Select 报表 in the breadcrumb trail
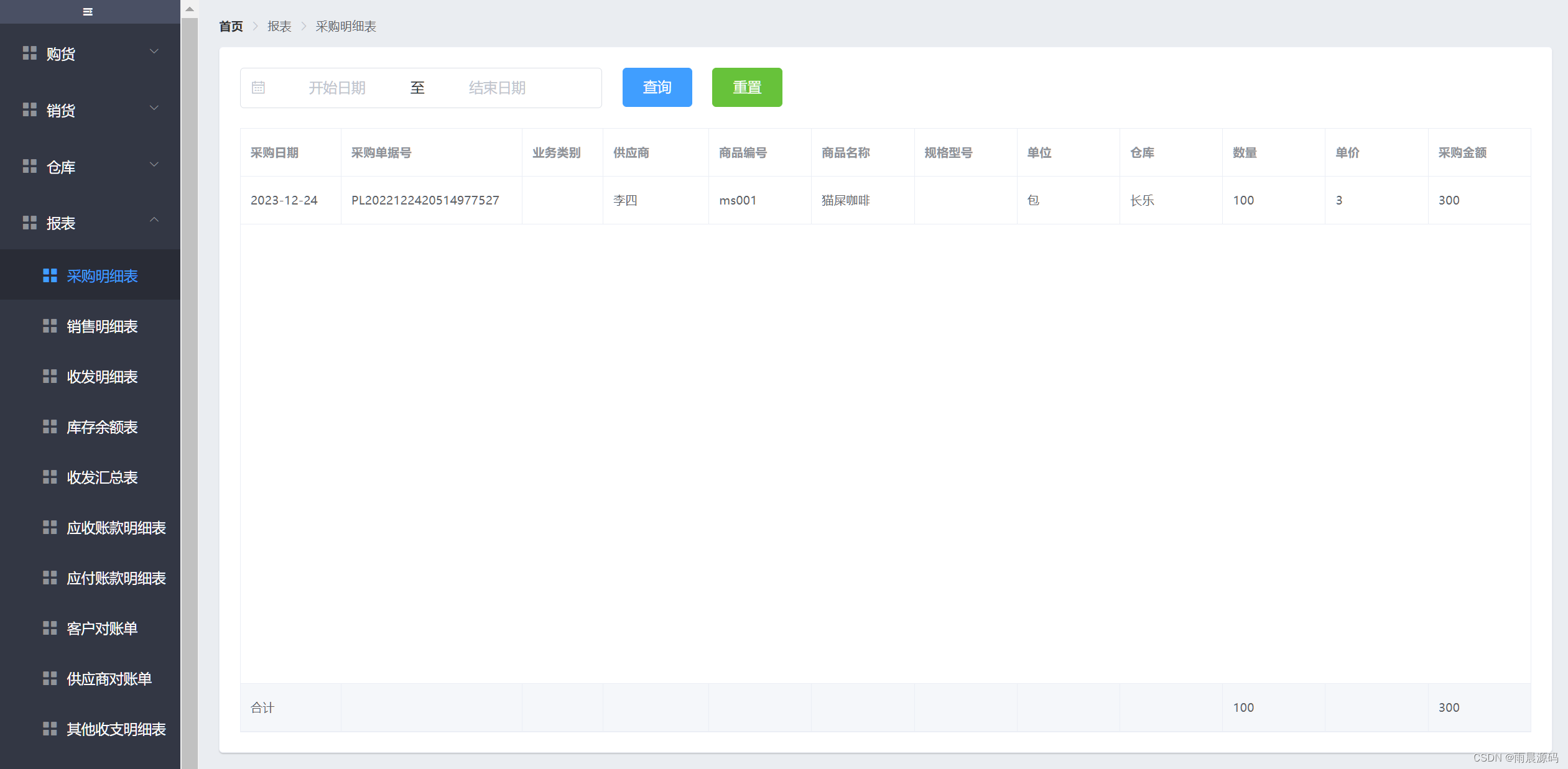1568x769 pixels. 279,26
